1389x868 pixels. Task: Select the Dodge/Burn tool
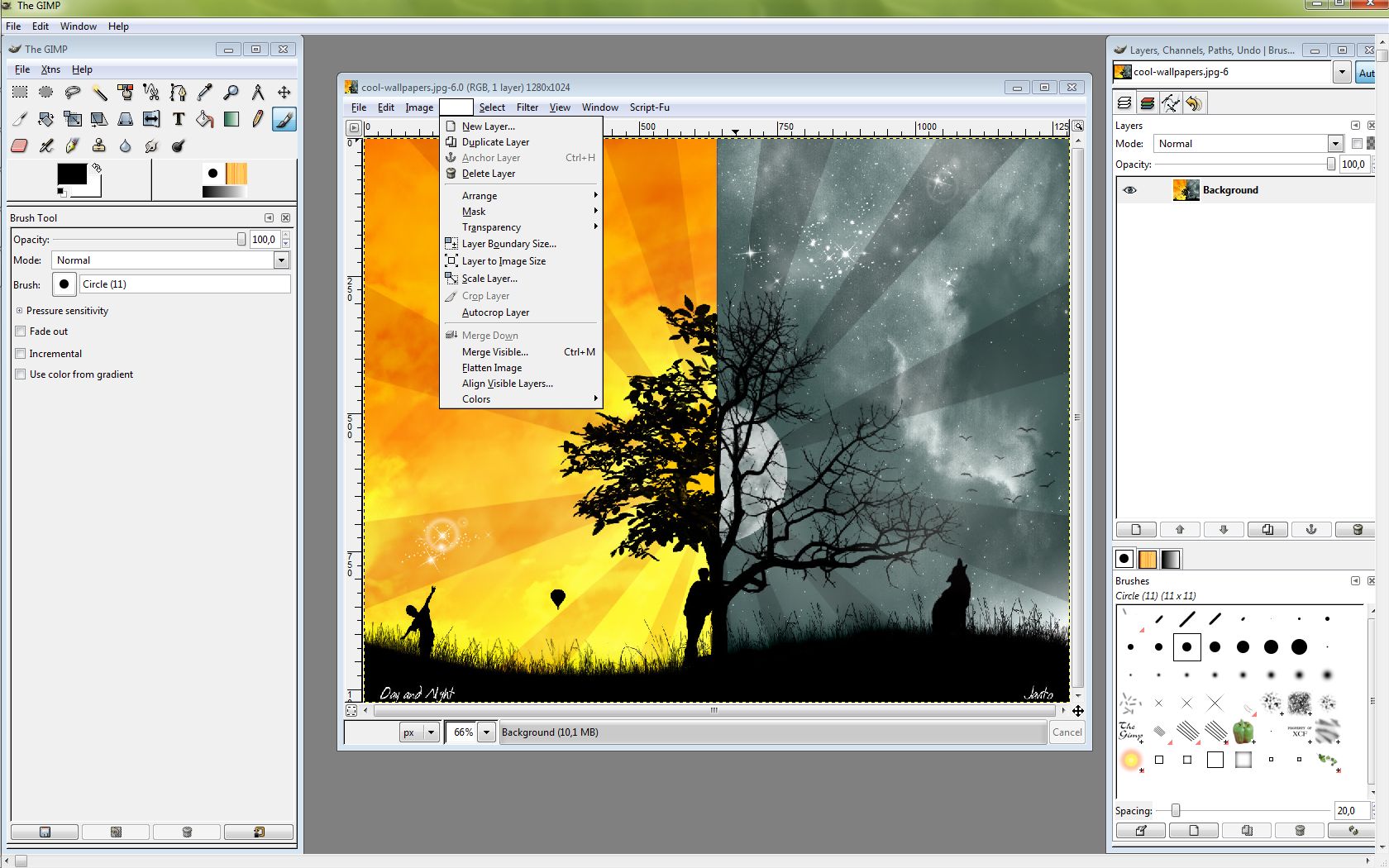pos(178,145)
